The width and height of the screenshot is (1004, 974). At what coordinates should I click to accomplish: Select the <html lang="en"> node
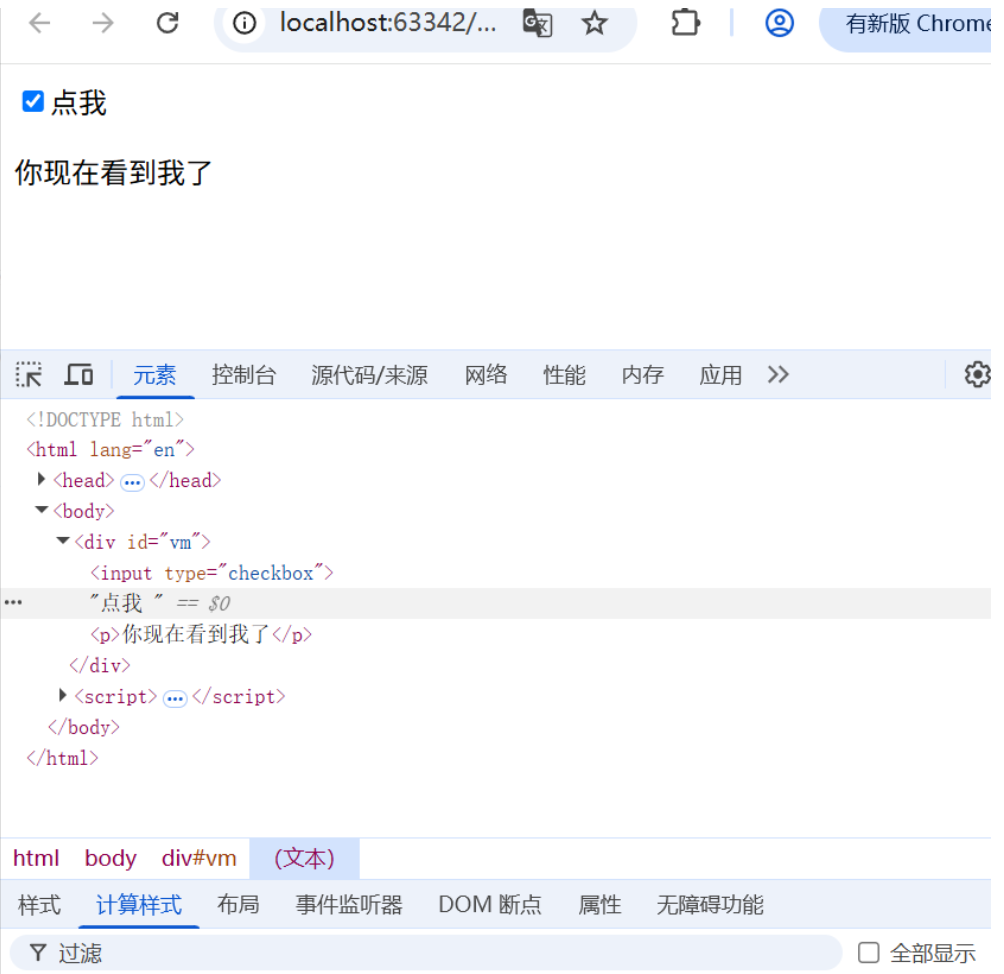(x=110, y=450)
